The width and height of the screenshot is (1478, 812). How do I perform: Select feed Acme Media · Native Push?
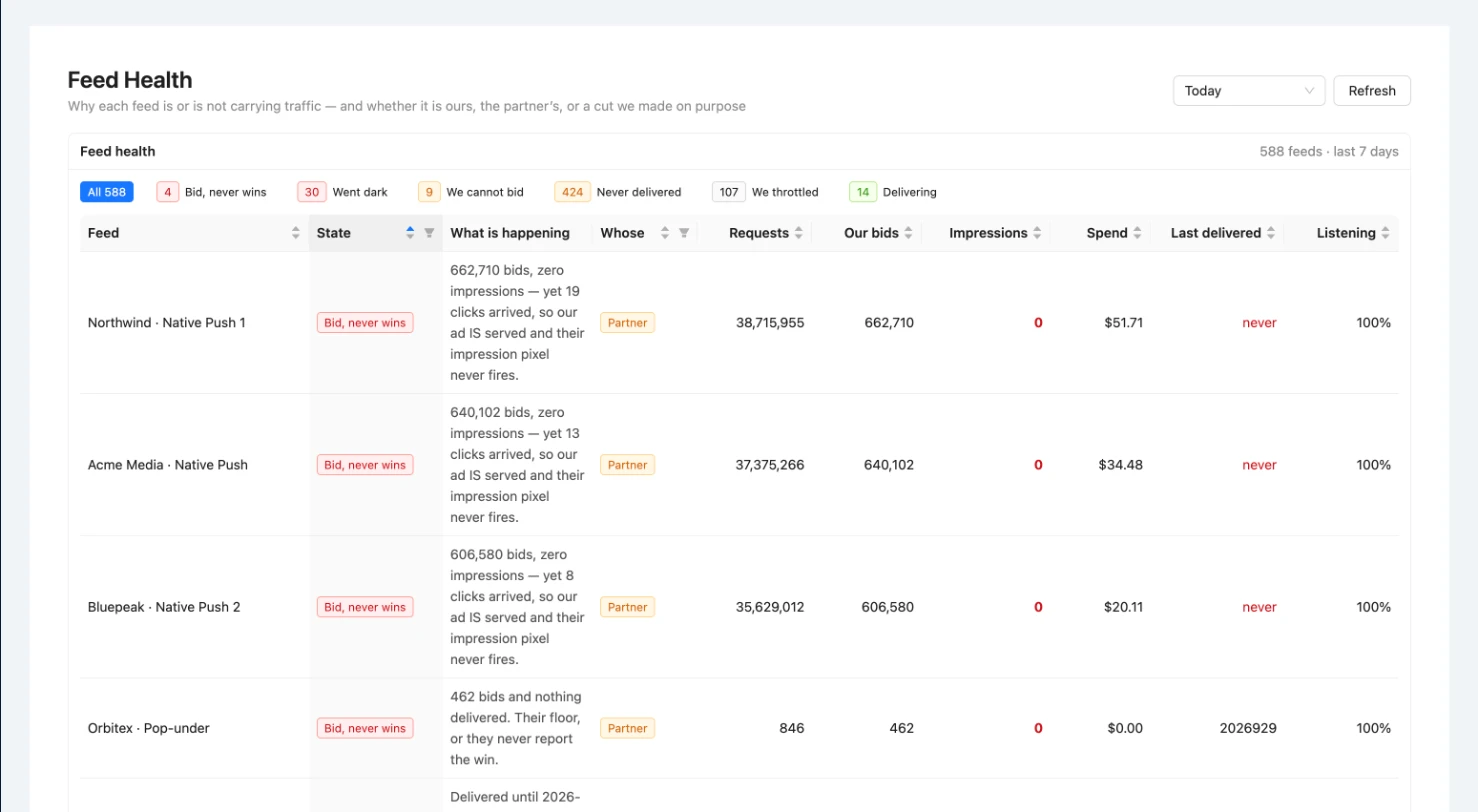coord(168,465)
